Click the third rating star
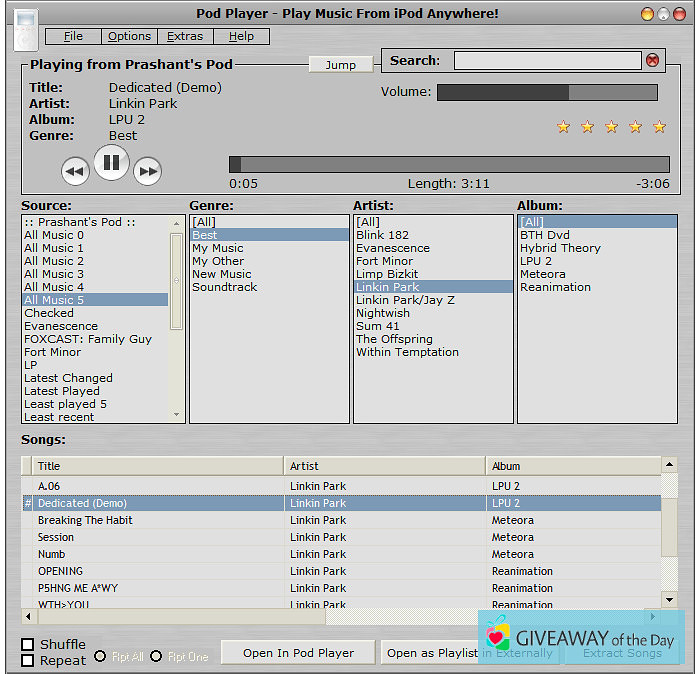The height and width of the screenshot is (674, 700). (x=611, y=127)
